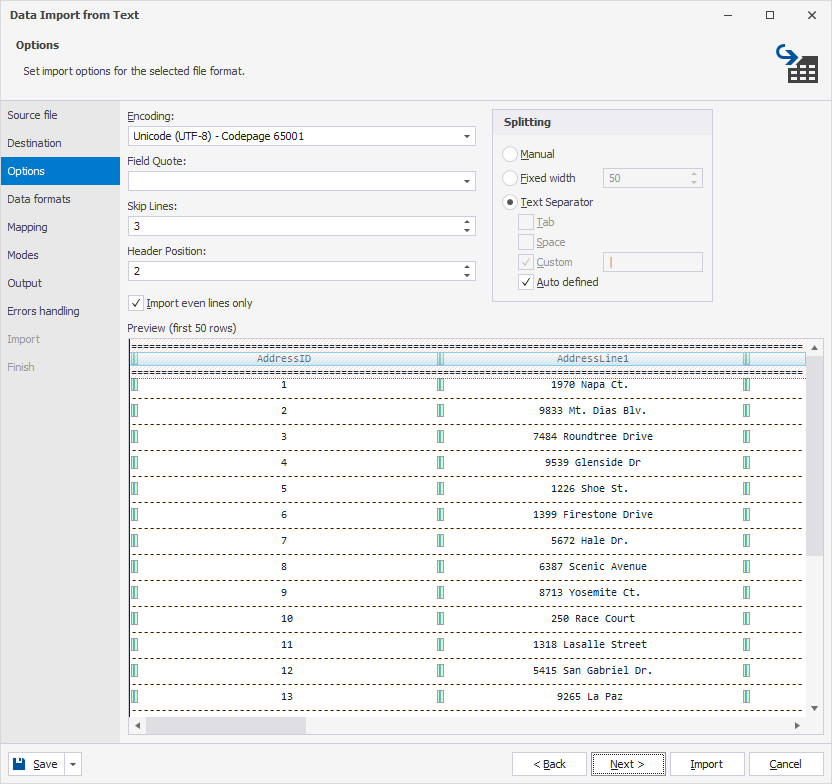
Task: Click the data import wizard icon in header
Action: 797,64
